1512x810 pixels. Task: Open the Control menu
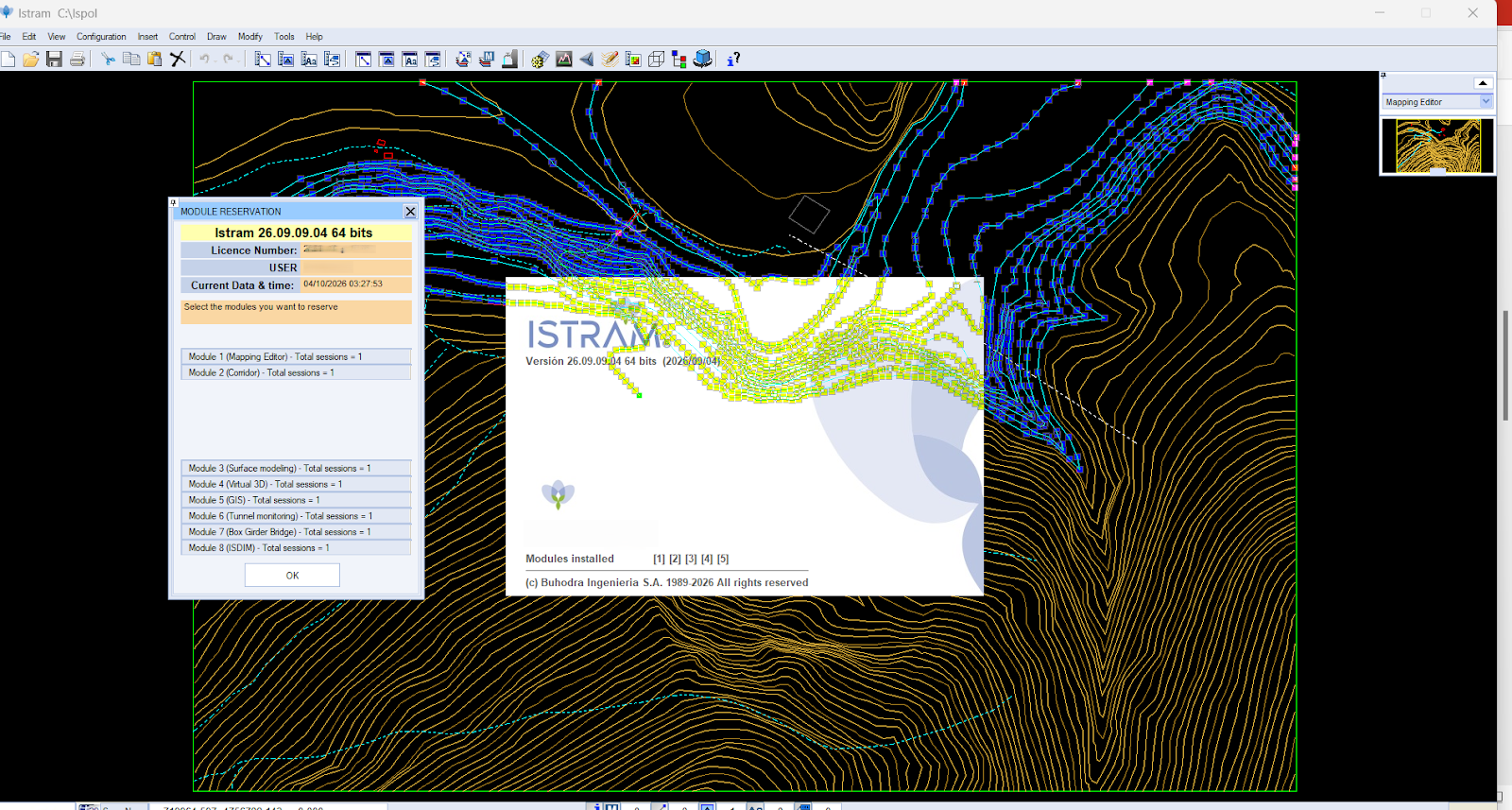click(182, 37)
